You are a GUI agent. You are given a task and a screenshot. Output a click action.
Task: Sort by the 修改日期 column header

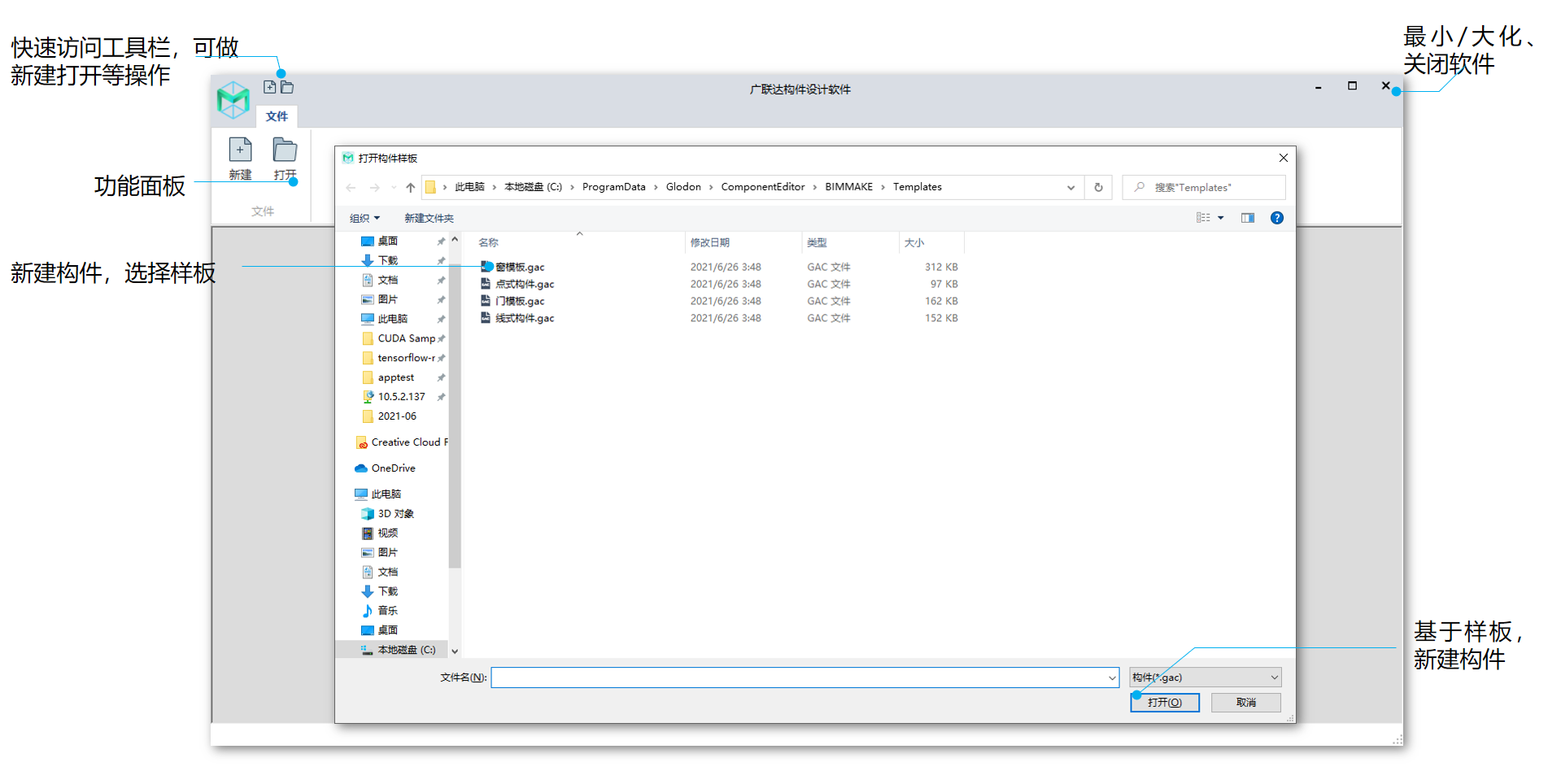[709, 242]
